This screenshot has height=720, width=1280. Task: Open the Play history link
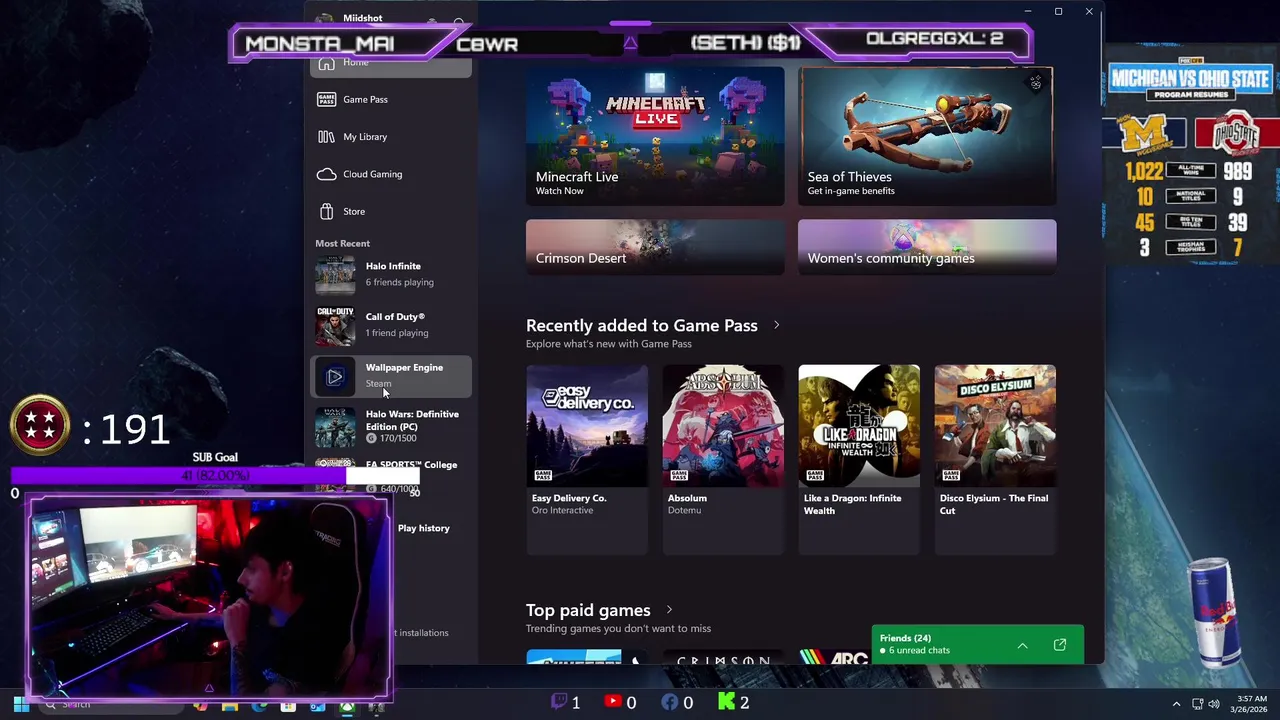point(423,528)
